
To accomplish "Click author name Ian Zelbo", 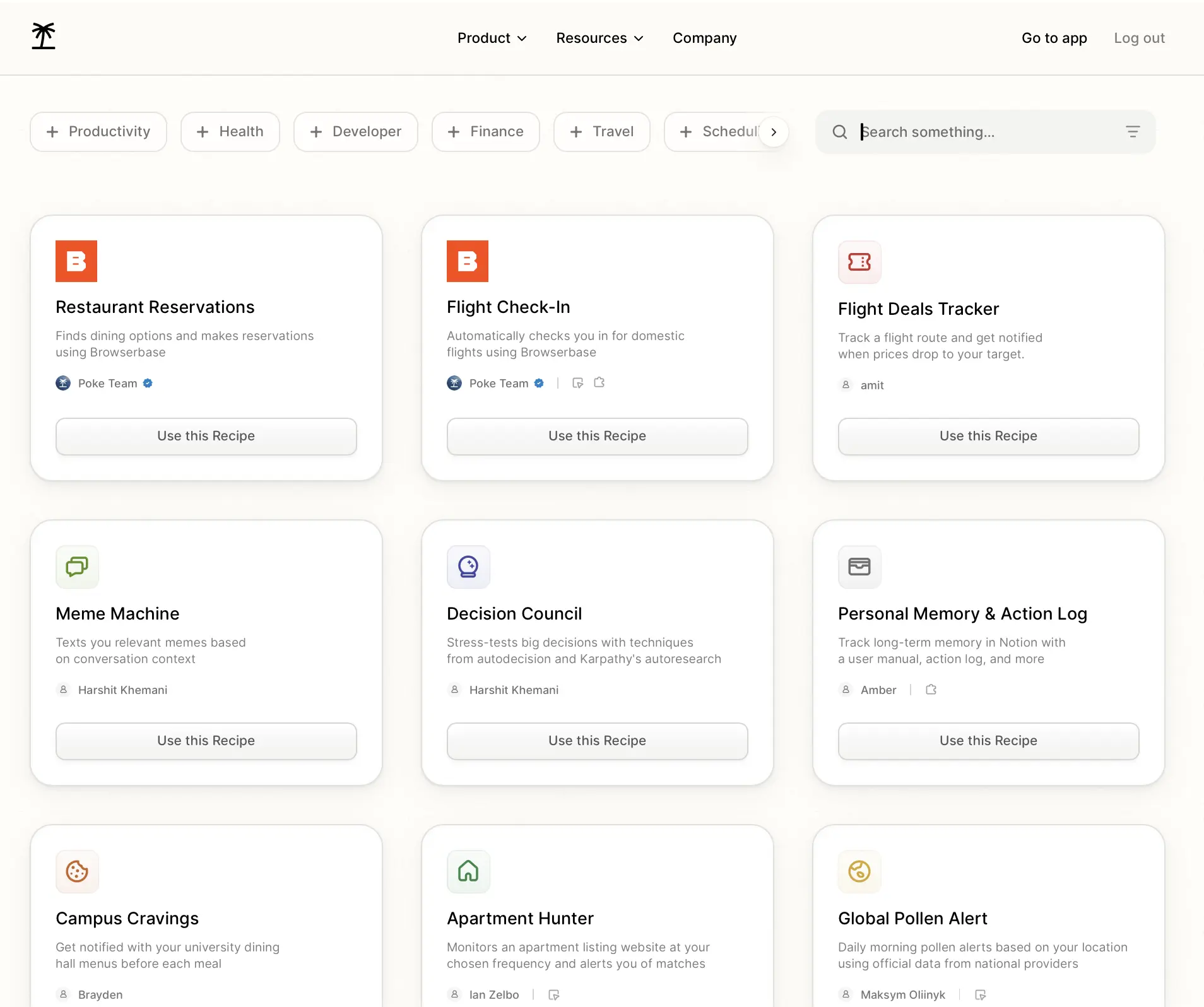I will (x=494, y=995).
